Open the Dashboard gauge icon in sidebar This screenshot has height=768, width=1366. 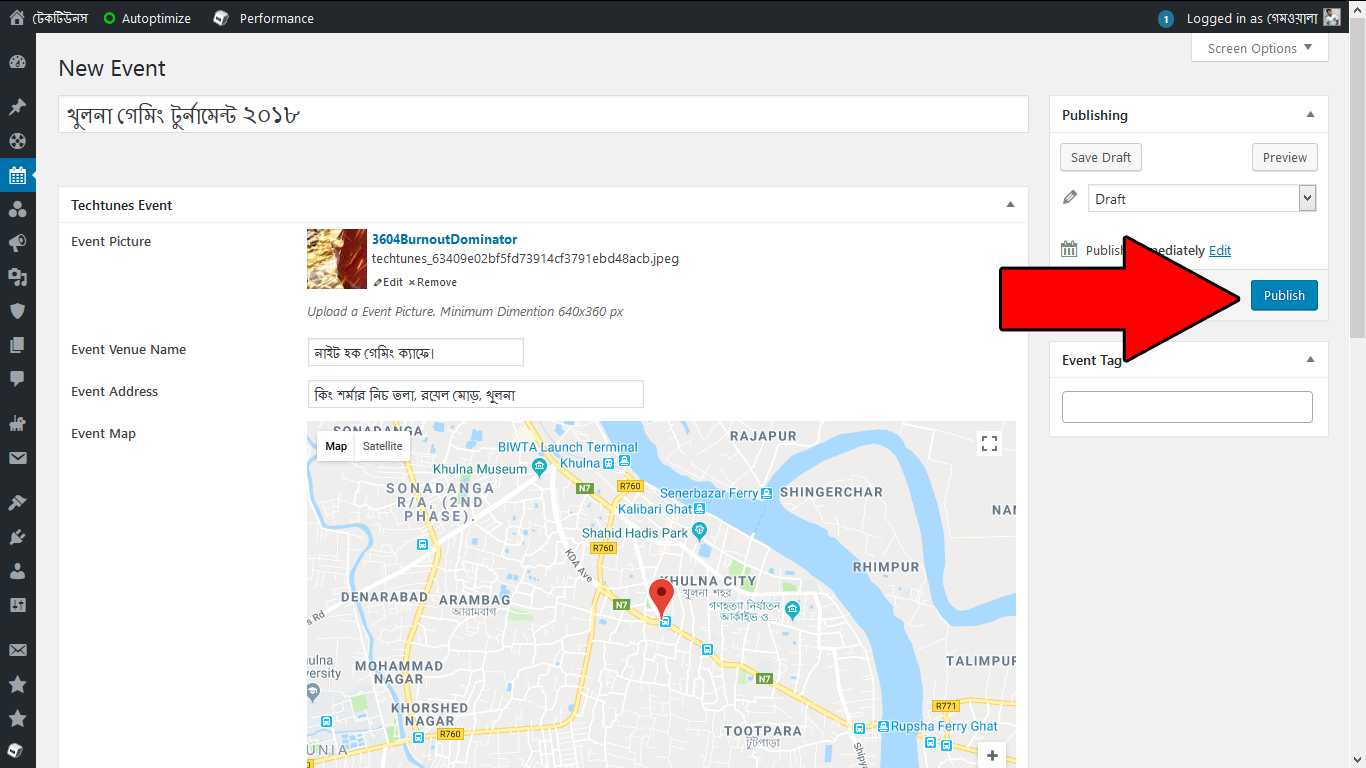coord(17,62)
